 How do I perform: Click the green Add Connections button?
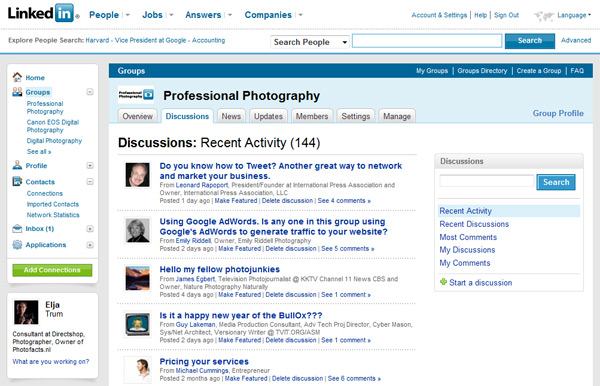point(52,270)
